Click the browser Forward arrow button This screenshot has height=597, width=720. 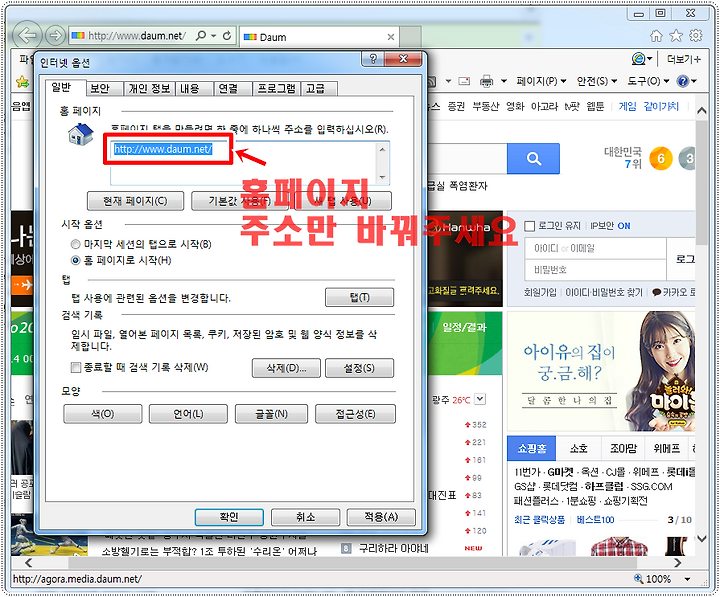point(55,35)
